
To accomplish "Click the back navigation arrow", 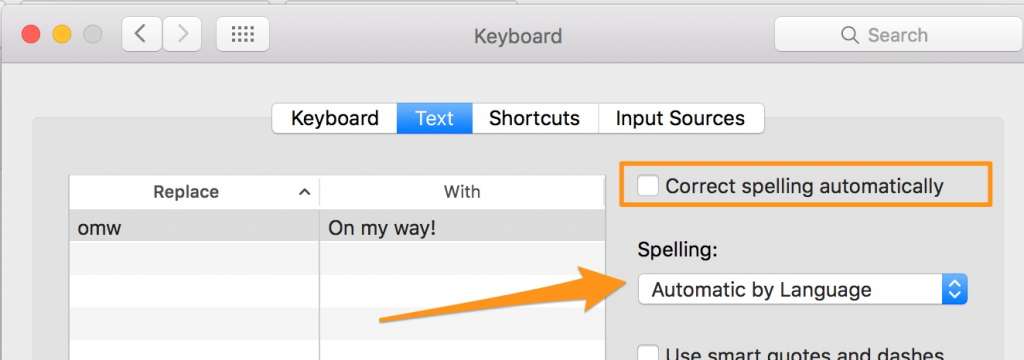I will [141, 34].
